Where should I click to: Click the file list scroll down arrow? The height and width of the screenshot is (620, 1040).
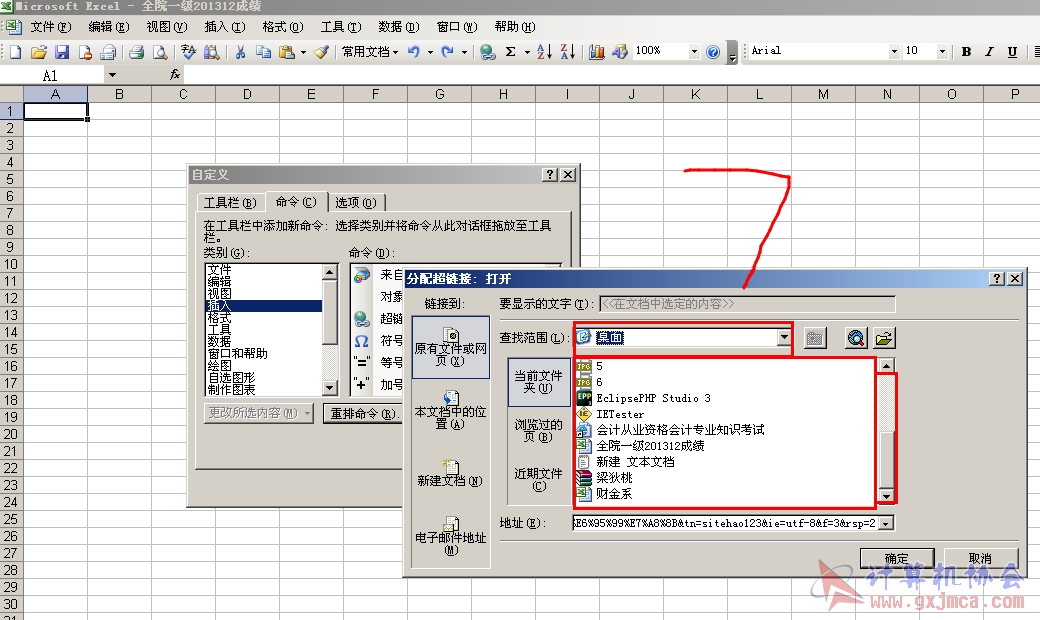point(886,495)
